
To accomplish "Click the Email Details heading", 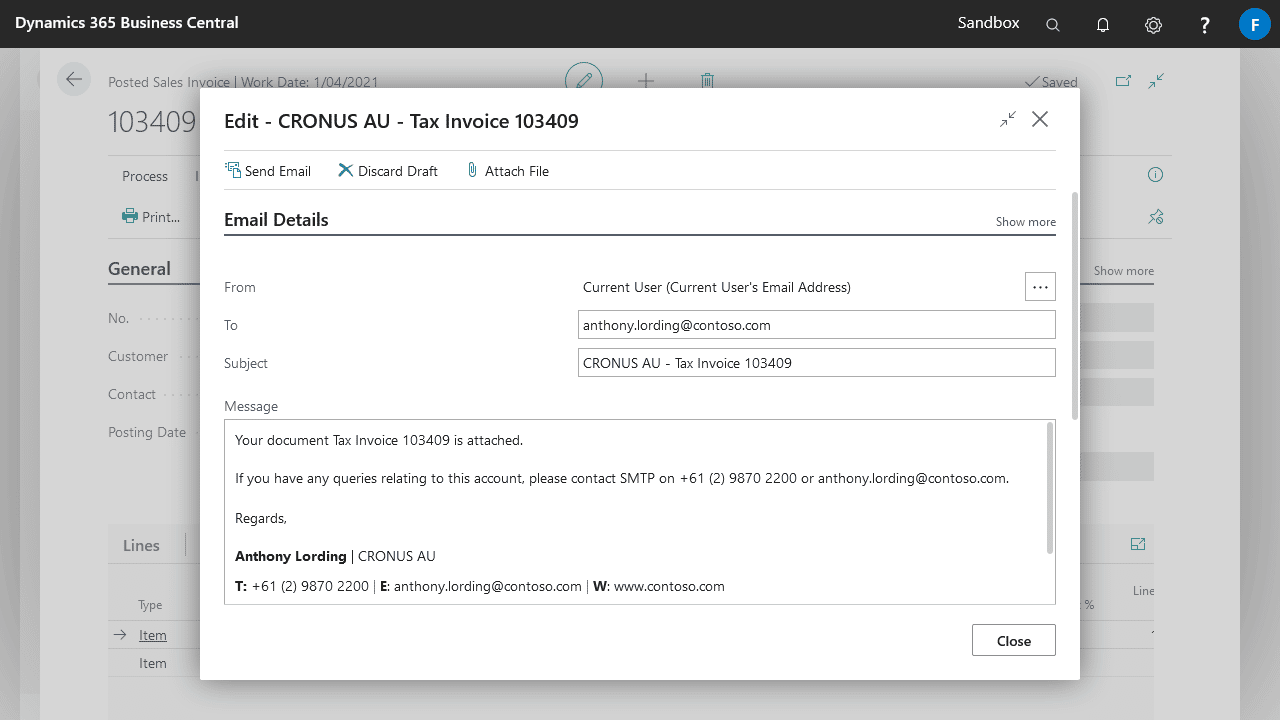I will [x=276, y=220].
